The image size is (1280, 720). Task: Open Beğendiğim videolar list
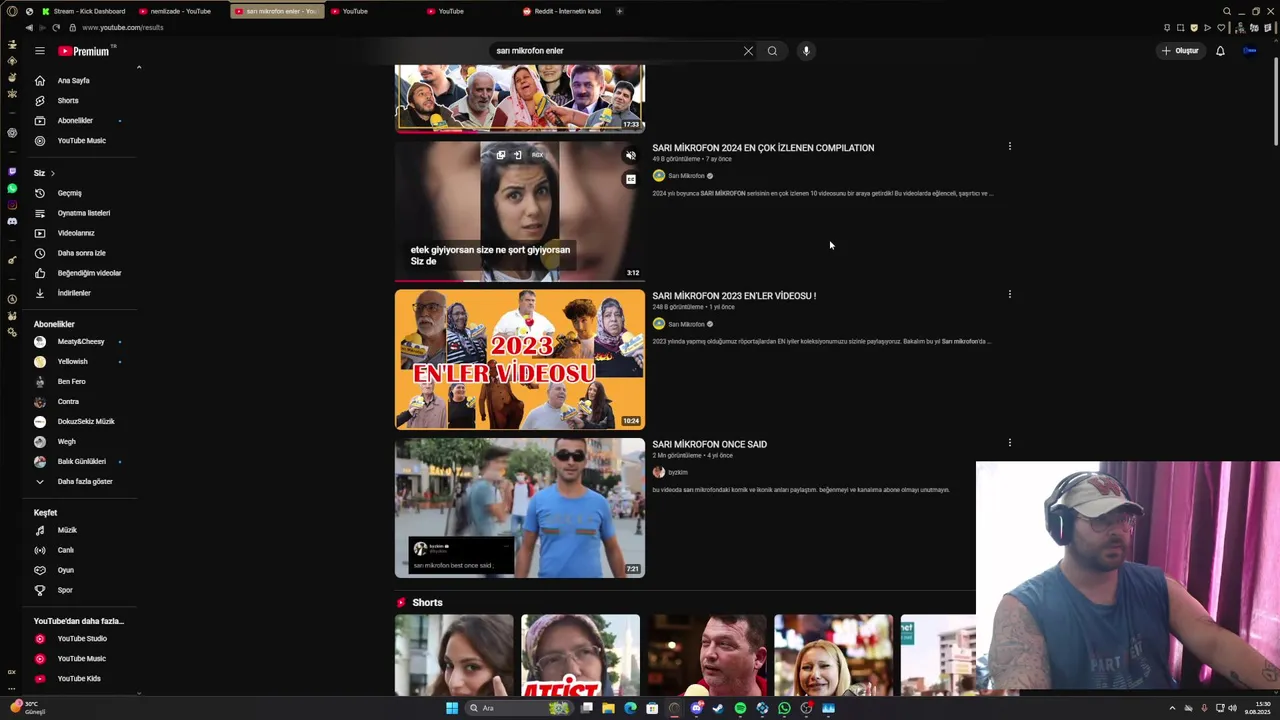tap(89, 273)
